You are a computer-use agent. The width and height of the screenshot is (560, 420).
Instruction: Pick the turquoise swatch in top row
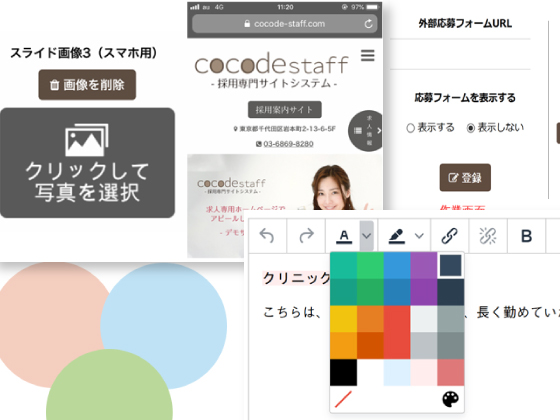tap(343, 265)
